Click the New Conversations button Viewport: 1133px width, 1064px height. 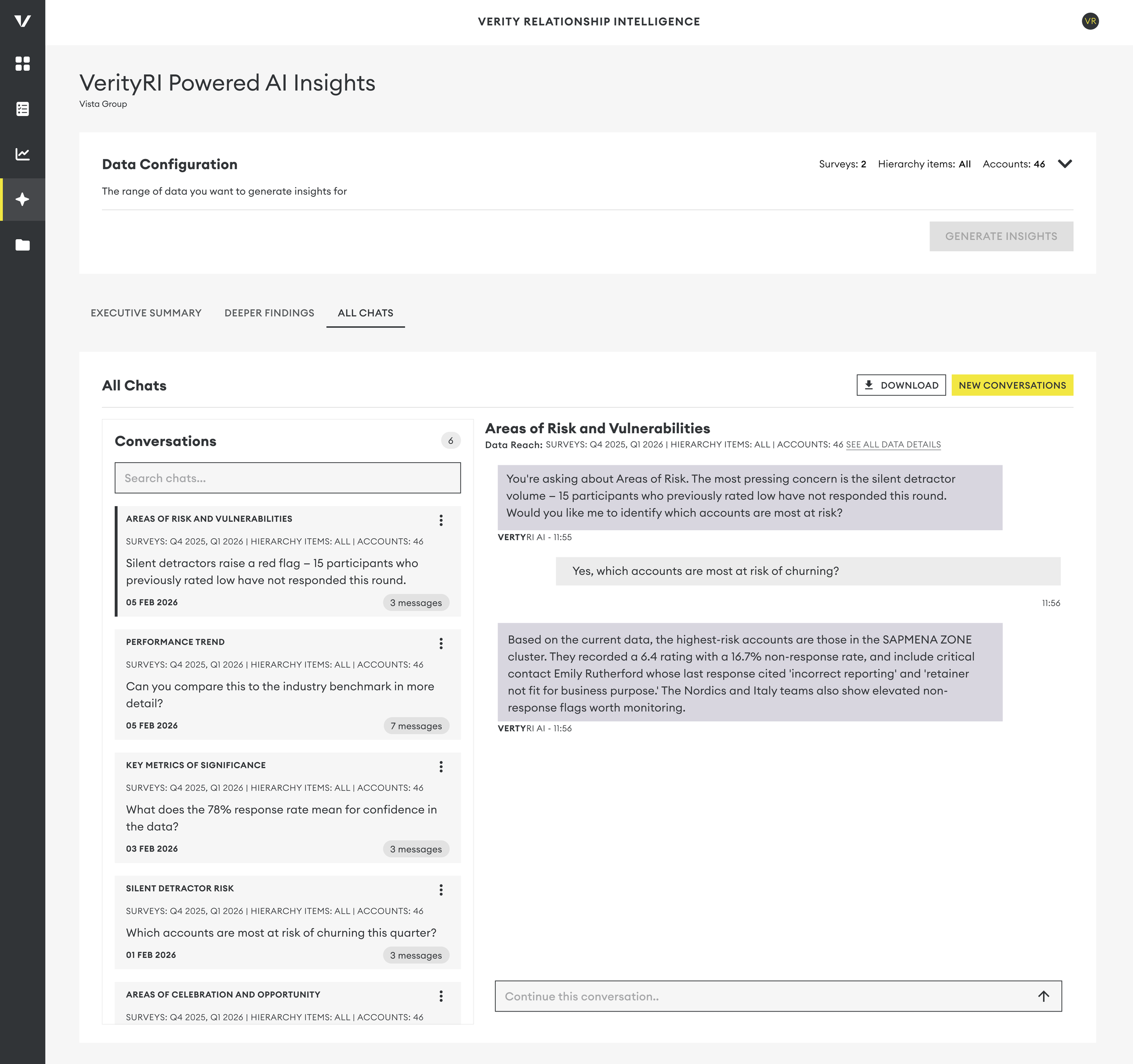pos(1012,385)
